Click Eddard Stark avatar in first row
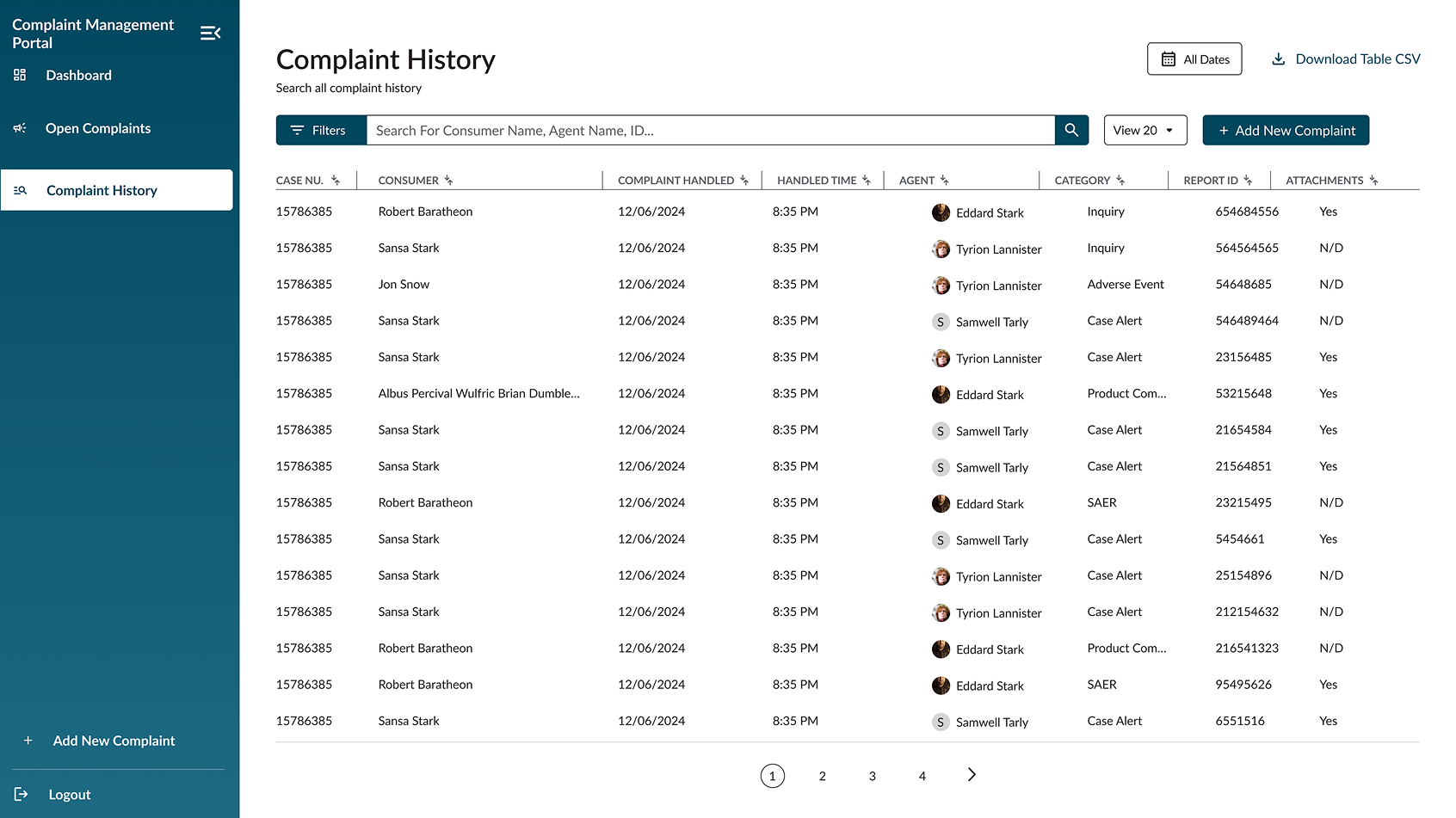Screen dimensions: 1456x818 [941, 212]
